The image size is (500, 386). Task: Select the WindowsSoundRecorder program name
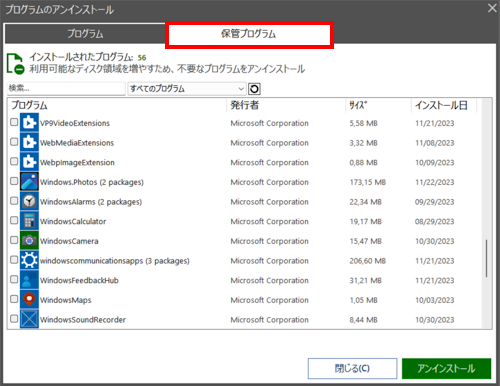click(x=83, y=320)
